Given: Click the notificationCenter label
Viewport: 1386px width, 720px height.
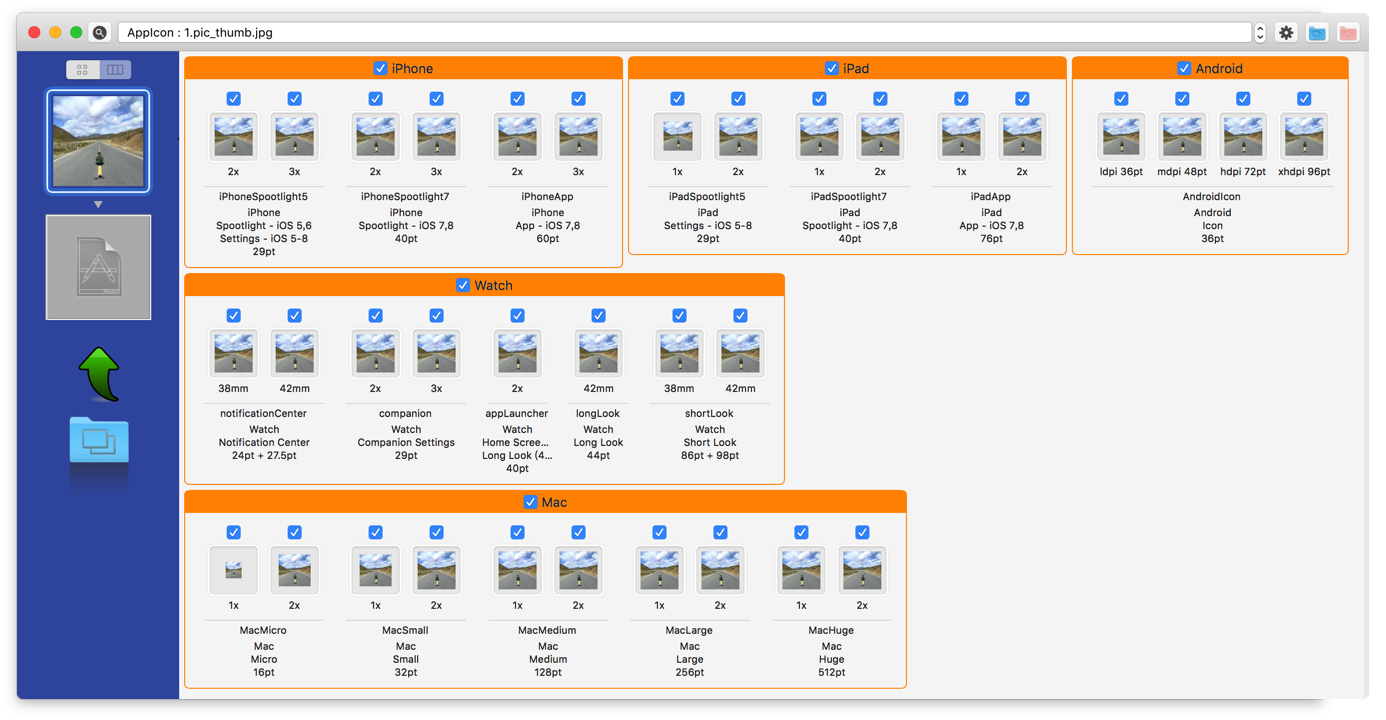Looking at the screenshot, I should click(x=264, y=413).
